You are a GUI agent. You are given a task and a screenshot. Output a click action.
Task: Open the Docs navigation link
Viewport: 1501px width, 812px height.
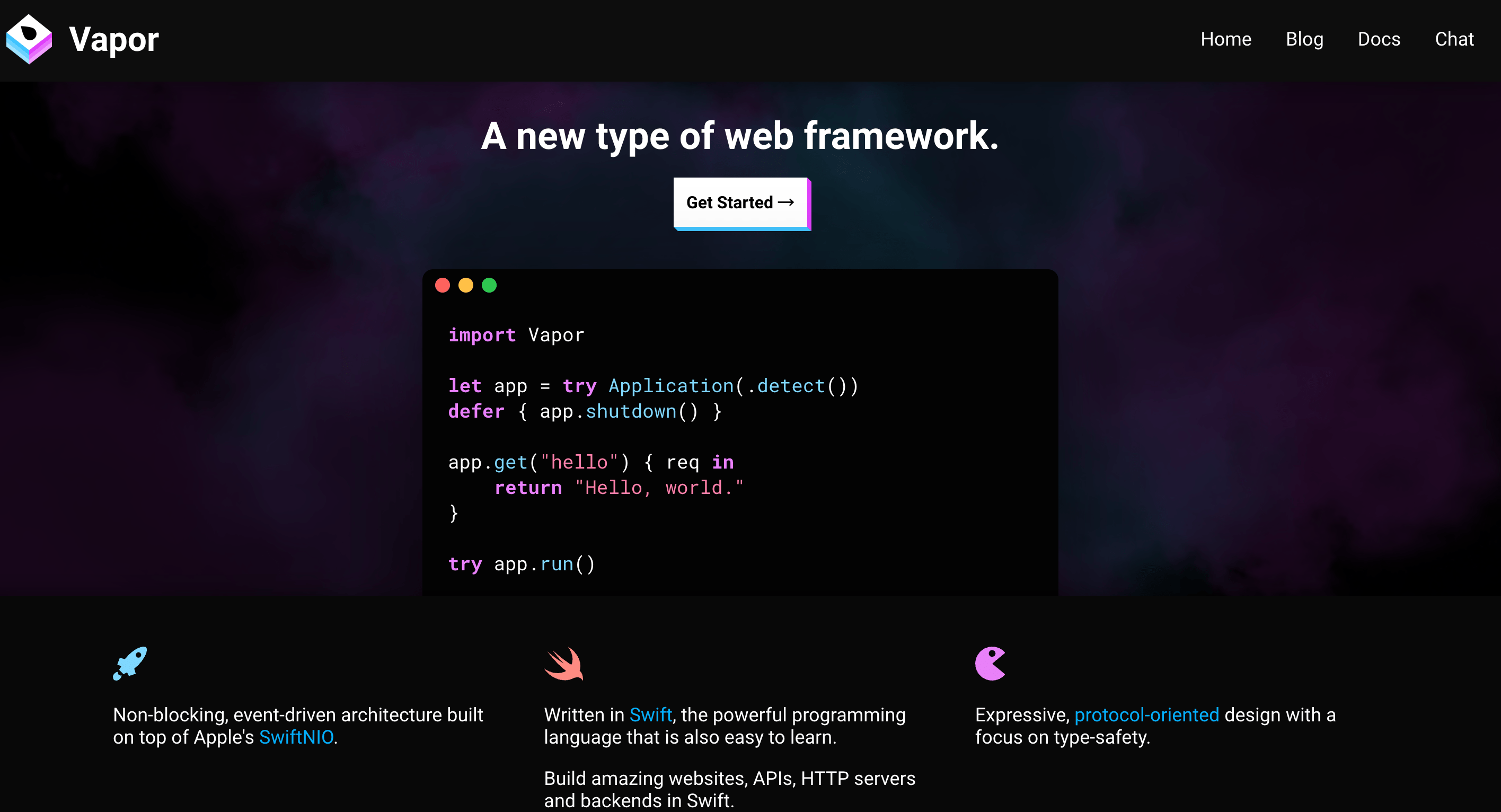coord(1379,39)
